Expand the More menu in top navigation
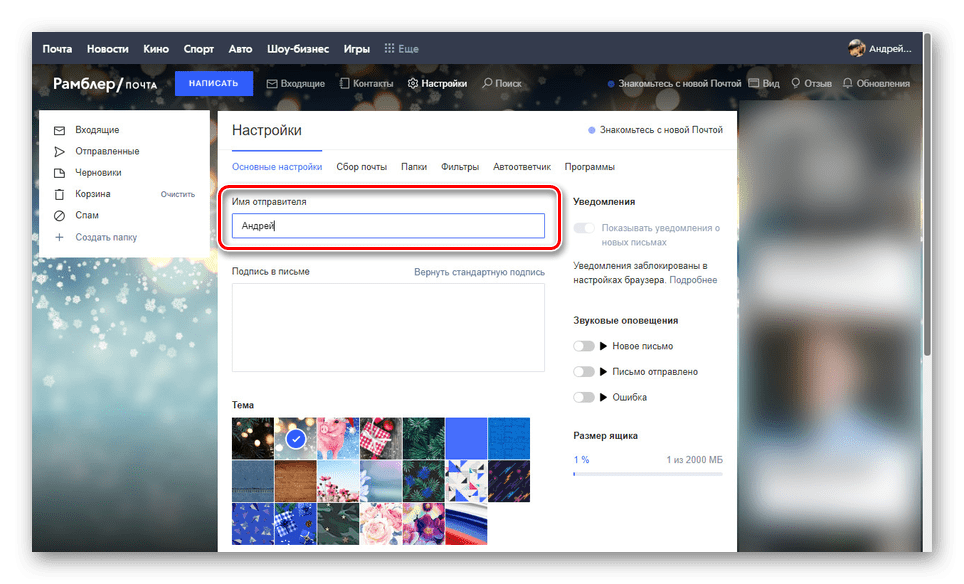964x584 pixels. [x=401, y=49]
